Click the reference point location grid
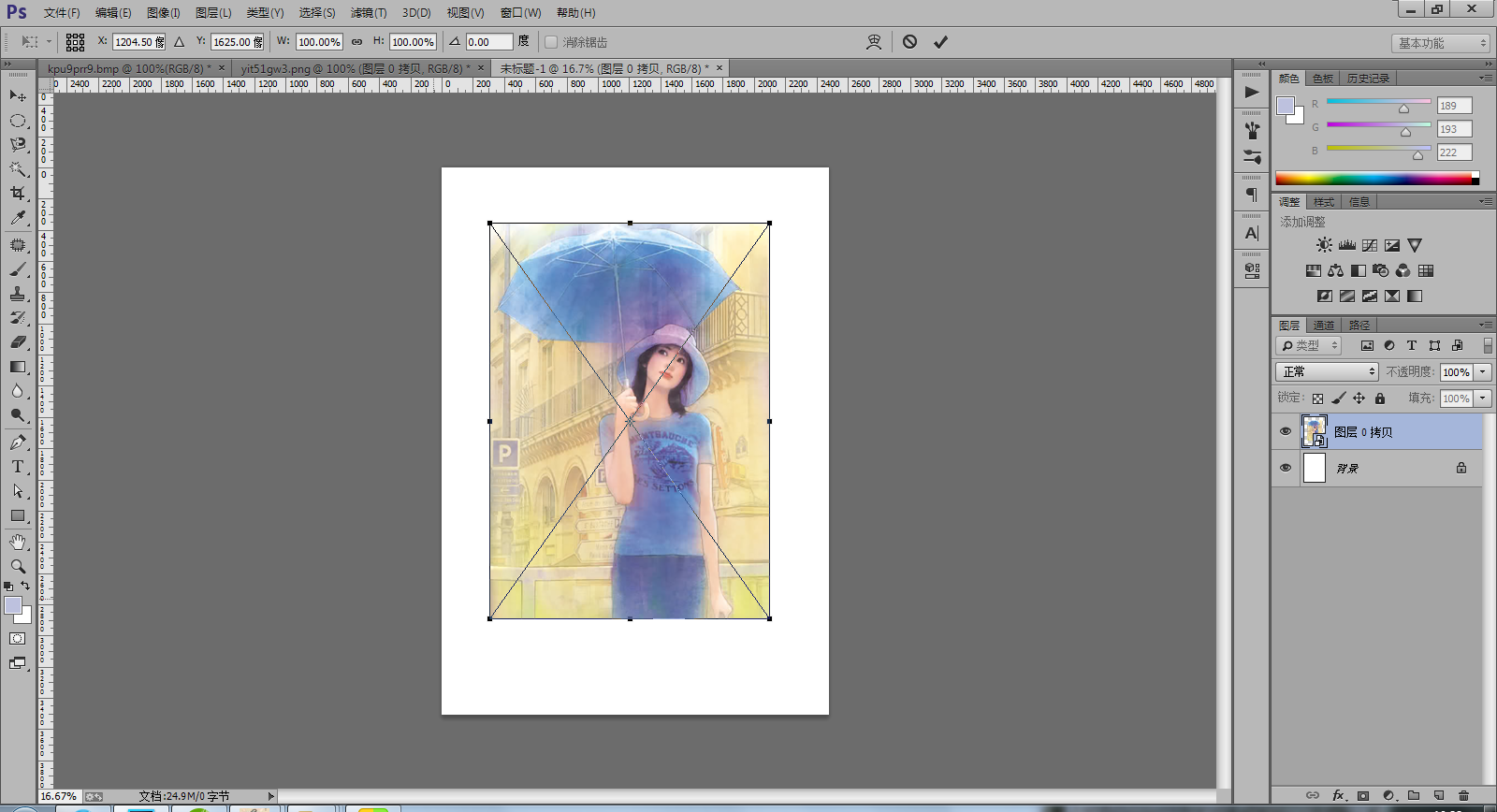Viewport: 1497px width, 812px height. tap(76, 42)
